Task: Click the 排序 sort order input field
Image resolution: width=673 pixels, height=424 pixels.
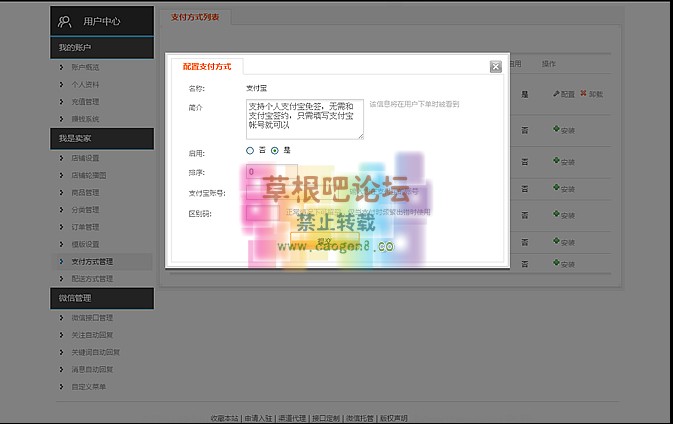Action: tap(270, 172)
